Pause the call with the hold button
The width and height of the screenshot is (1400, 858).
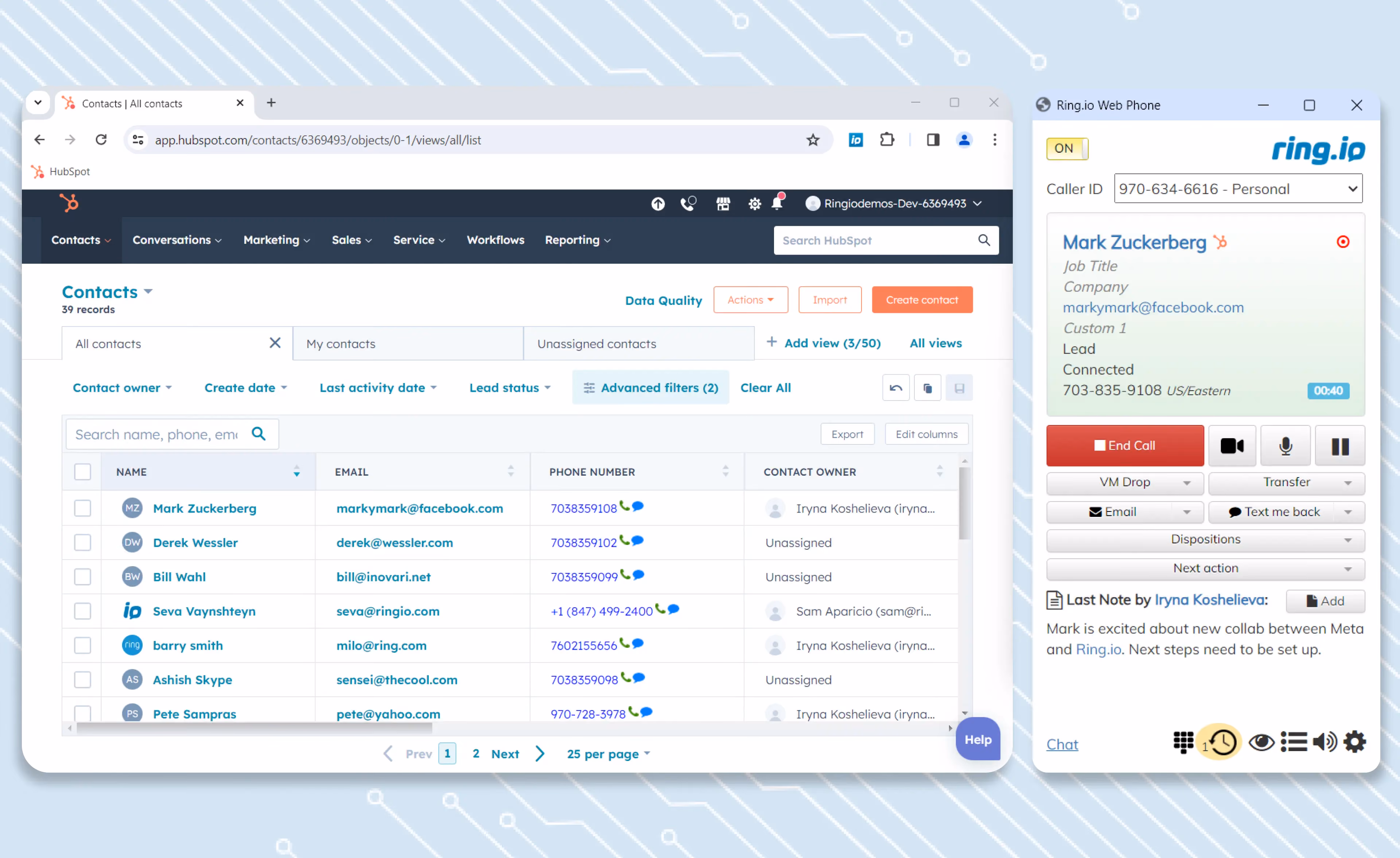coord(1340,446)
